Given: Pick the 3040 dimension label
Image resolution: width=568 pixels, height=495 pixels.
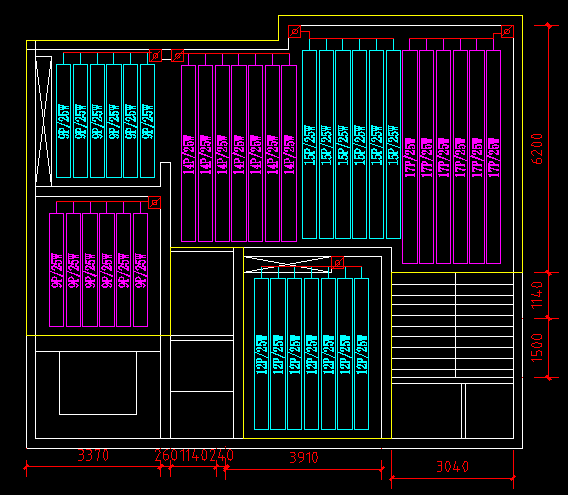Looking at the screenshot, I should (452, 467).
